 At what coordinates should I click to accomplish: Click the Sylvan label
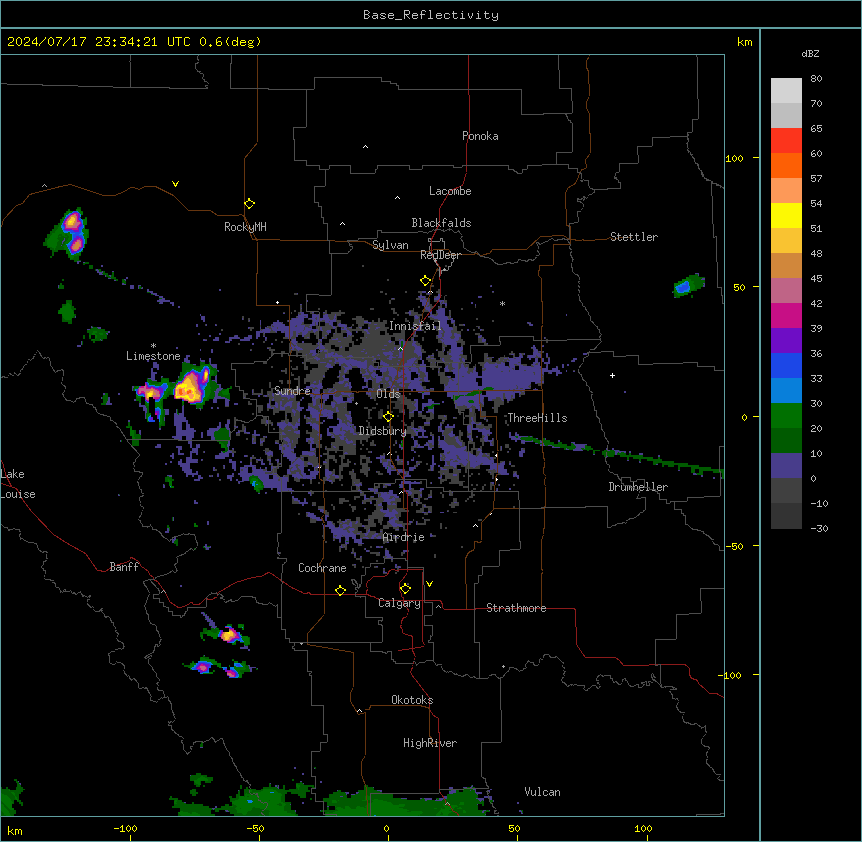coord(390,245)
